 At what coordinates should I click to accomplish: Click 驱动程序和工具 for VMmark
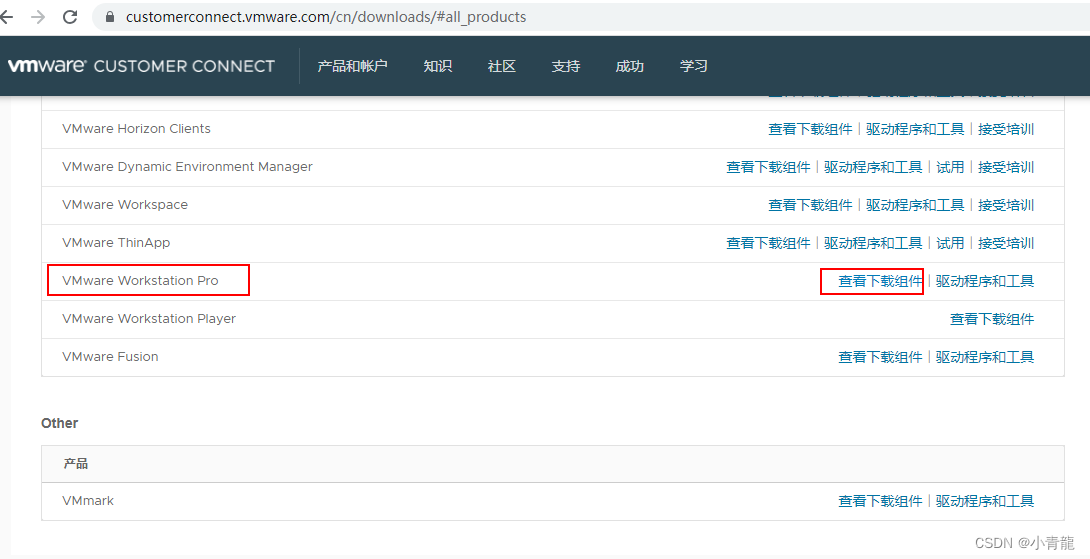point(985,501)
